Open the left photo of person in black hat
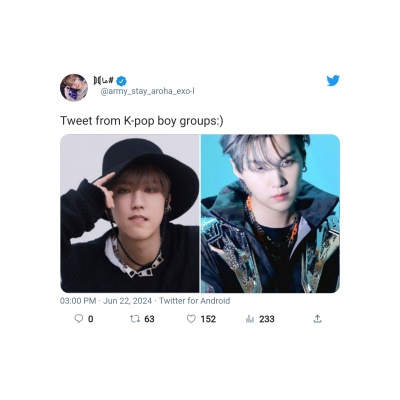Viewport: 400px width, 400px height. click(130, 213)
